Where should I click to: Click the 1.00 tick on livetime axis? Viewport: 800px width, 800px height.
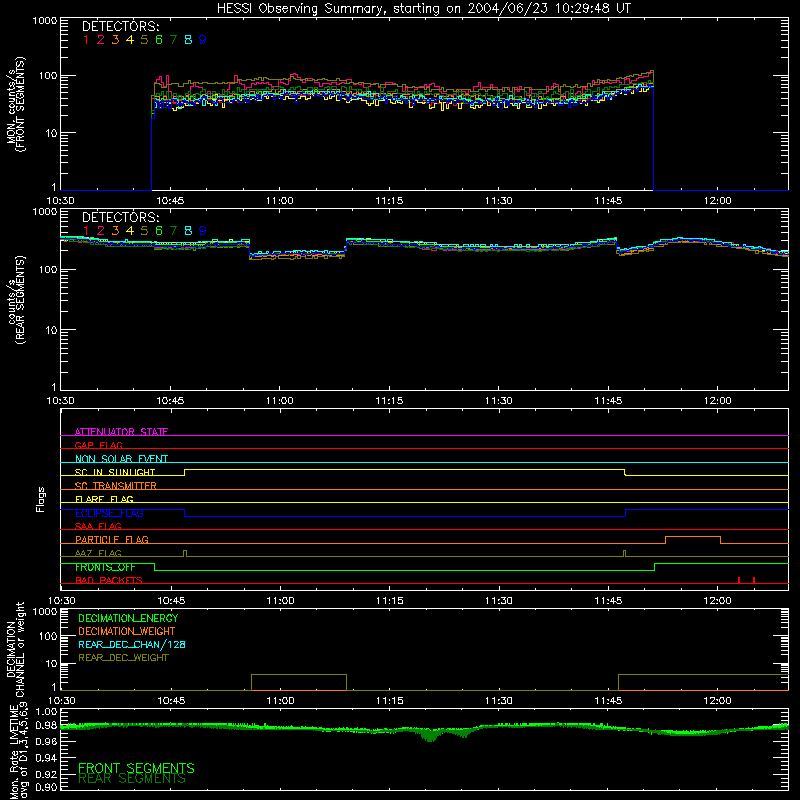point(46,712)
